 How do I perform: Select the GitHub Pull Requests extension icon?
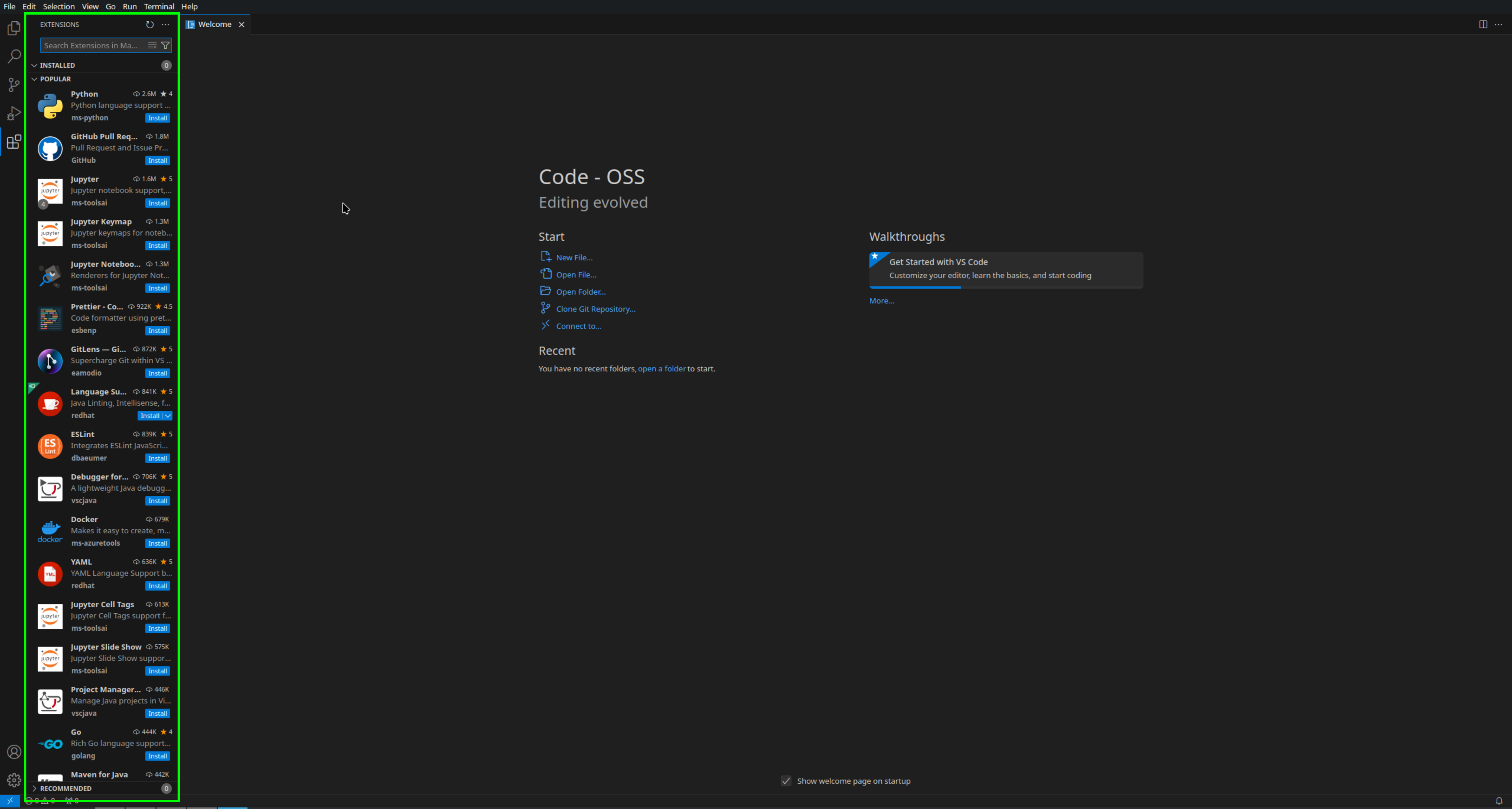pos(50,148)
